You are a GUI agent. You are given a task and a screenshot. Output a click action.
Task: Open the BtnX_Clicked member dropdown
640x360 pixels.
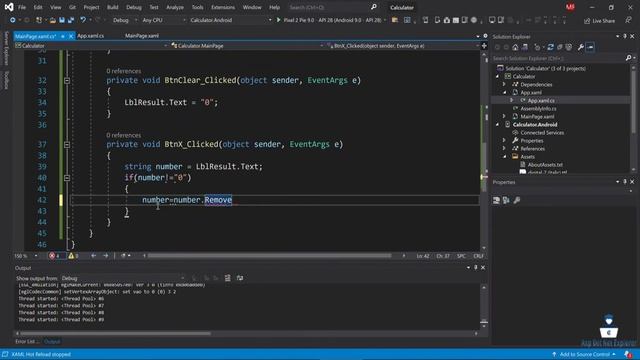tap(403, 46)
